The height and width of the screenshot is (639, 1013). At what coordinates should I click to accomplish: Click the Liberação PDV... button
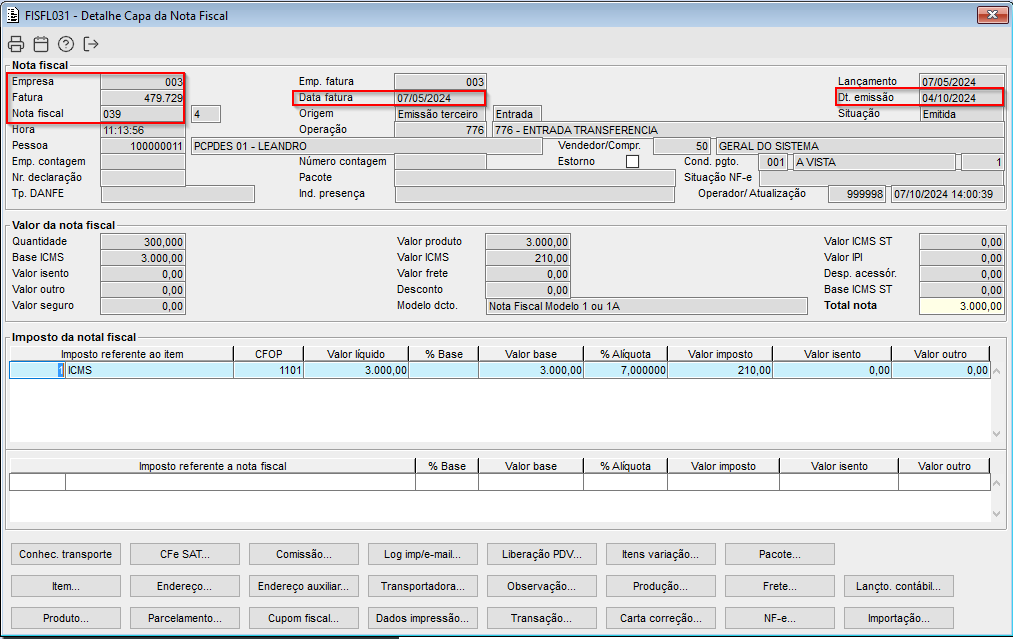pos(541,554)
